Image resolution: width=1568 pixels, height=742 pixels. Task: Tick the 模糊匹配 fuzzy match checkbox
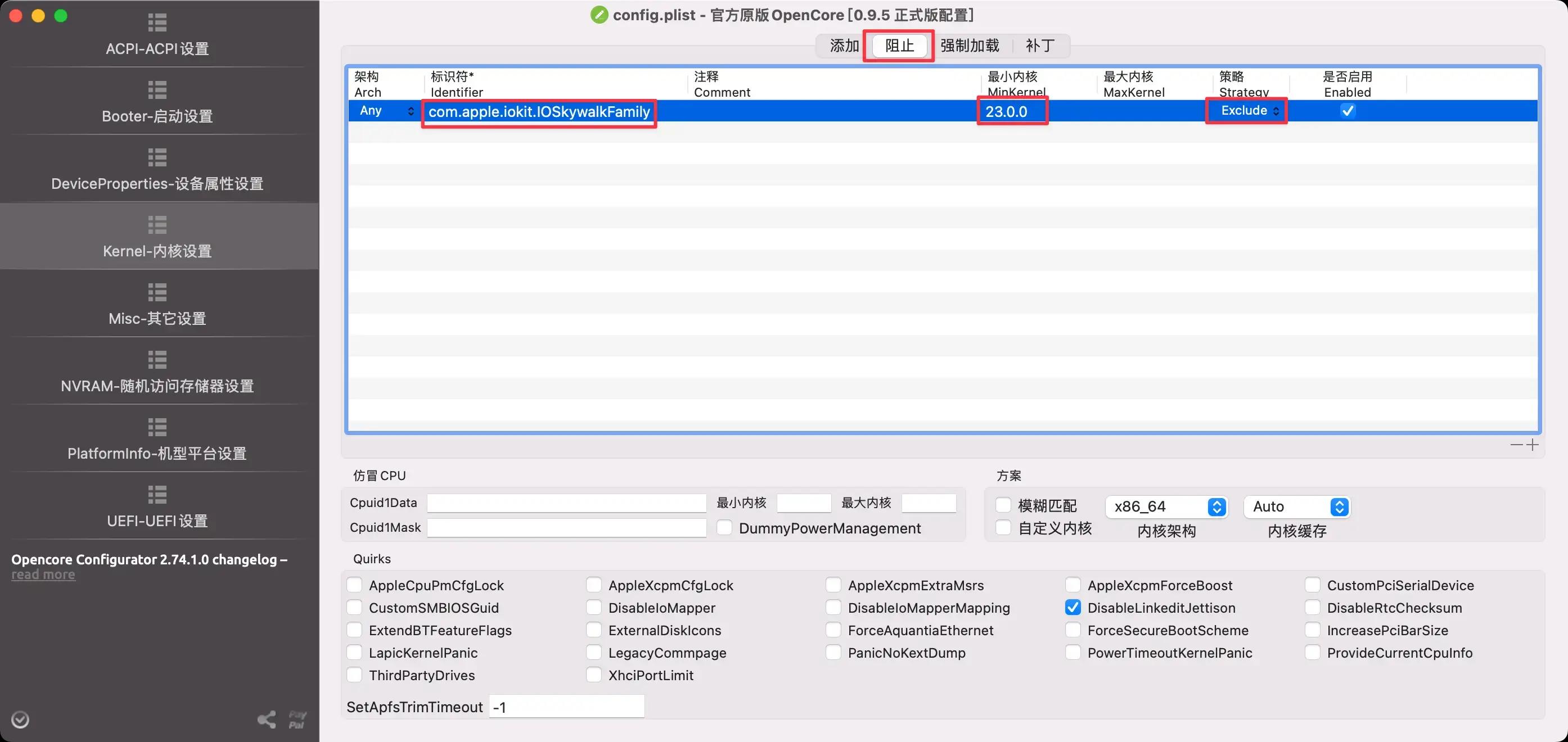point(1003,505)
